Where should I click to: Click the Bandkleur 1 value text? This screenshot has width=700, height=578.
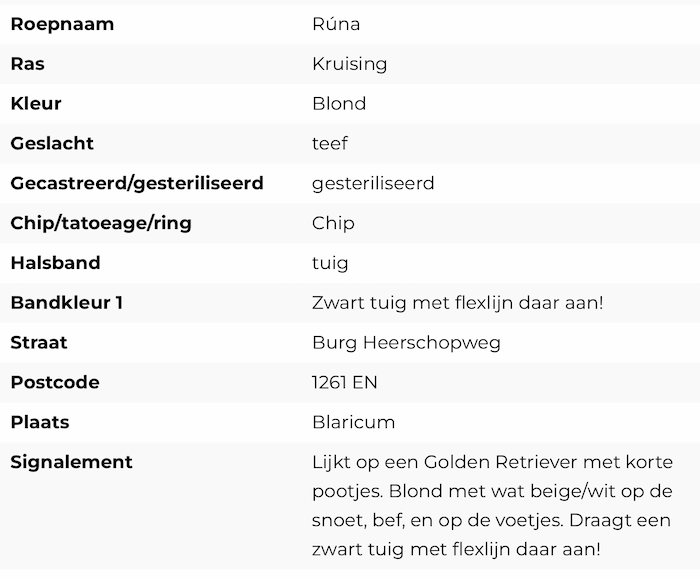pyautogui.click(x=457, y=302)
